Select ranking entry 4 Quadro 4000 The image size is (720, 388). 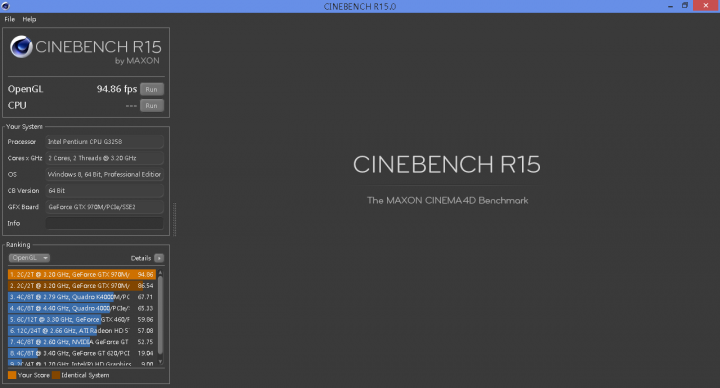(x=82, y=308)
